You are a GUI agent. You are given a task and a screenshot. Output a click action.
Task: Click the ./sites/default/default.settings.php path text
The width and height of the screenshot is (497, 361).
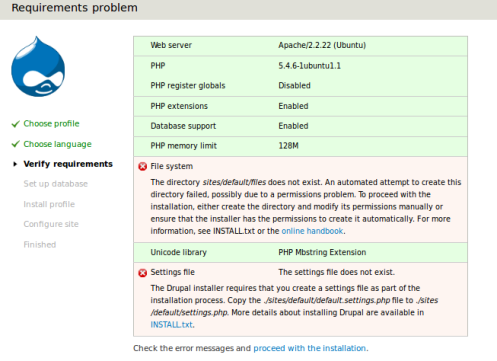click(x=327, y=300)
